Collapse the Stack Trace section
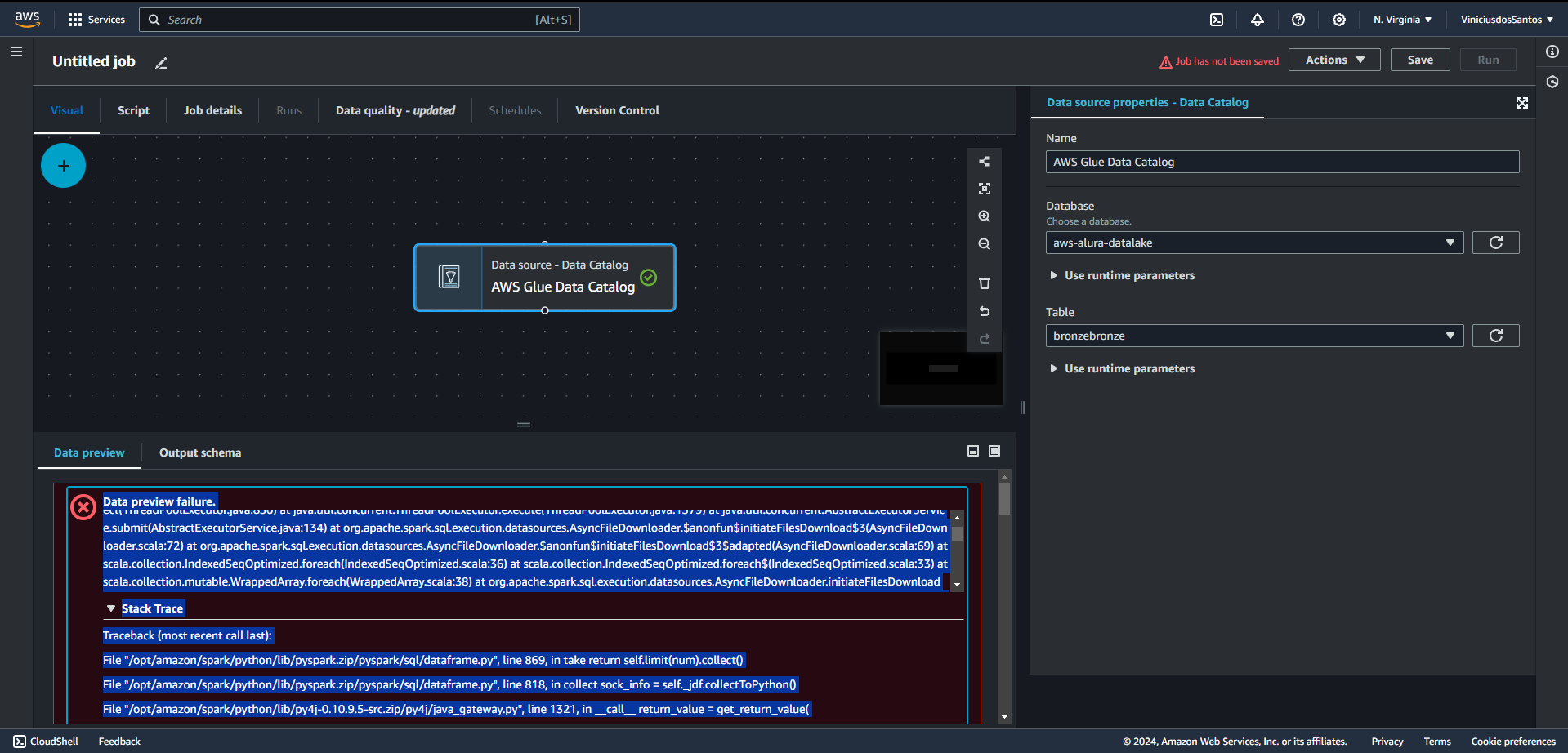1568x753 pixels. (145, 608)
